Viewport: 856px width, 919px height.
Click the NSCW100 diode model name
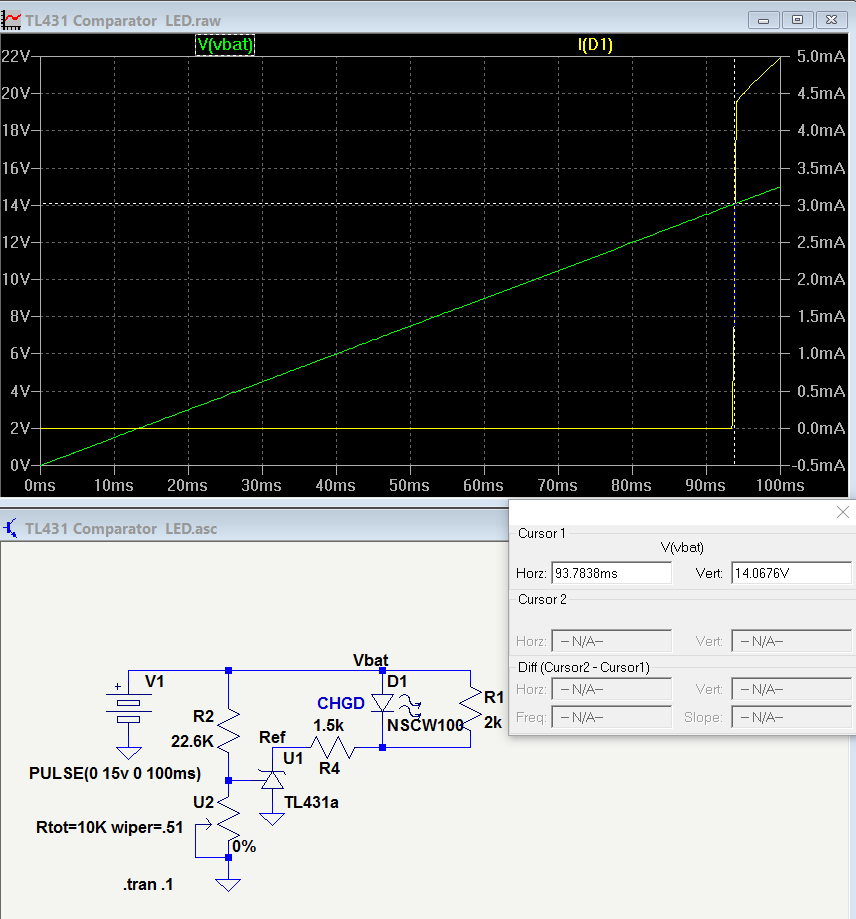point(426,726)
